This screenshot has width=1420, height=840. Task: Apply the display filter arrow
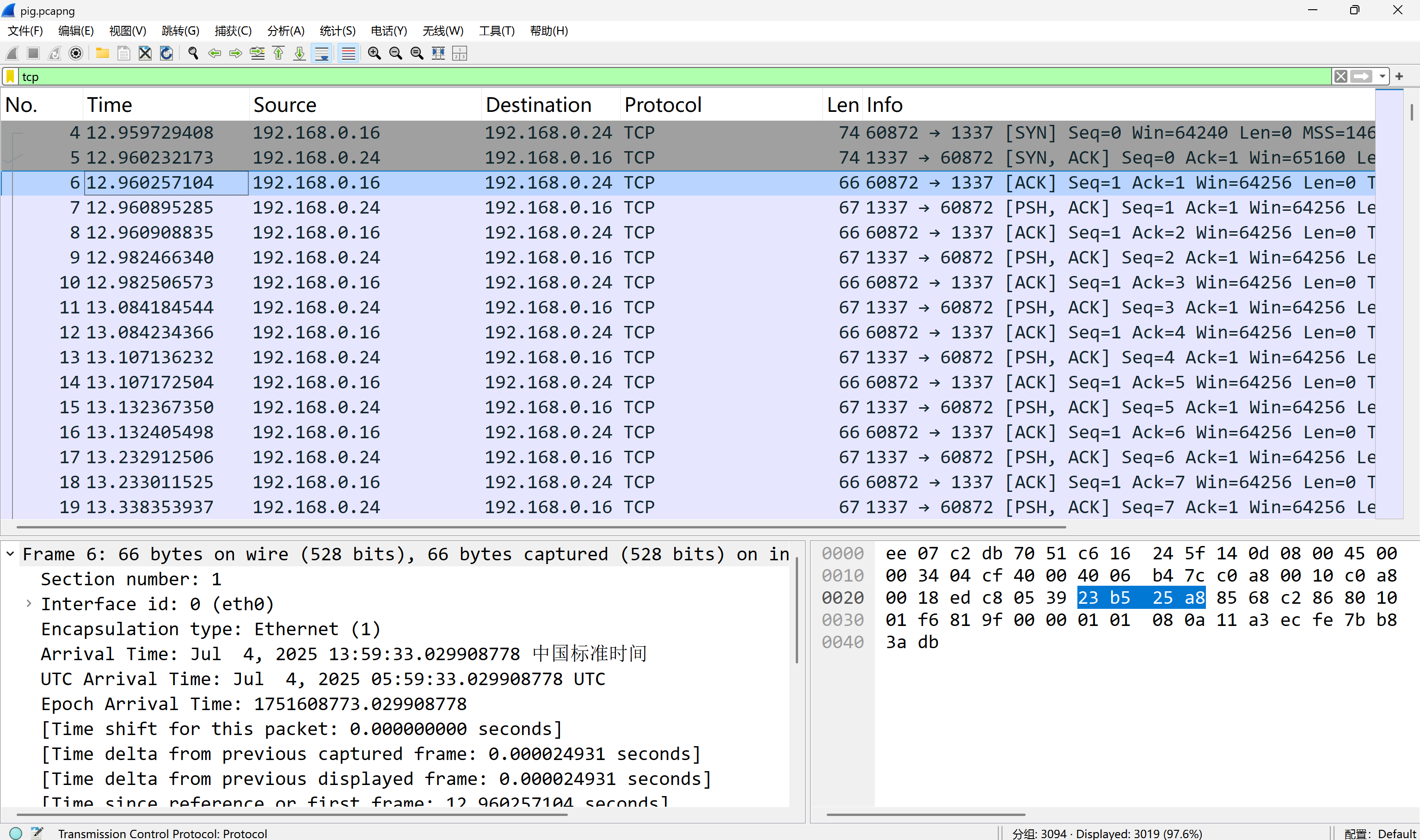pyautogui.click(x=1361, y=76)
